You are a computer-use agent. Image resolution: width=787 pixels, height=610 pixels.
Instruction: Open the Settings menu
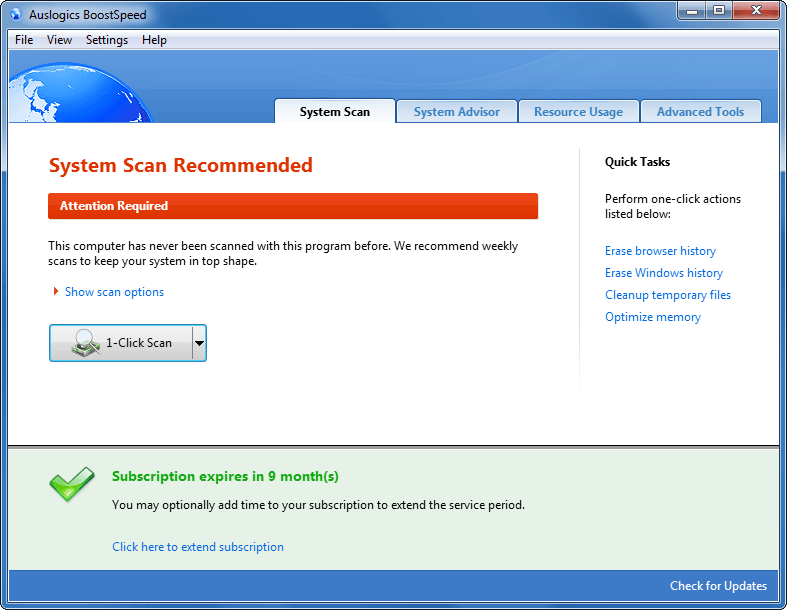pos(107,40)
